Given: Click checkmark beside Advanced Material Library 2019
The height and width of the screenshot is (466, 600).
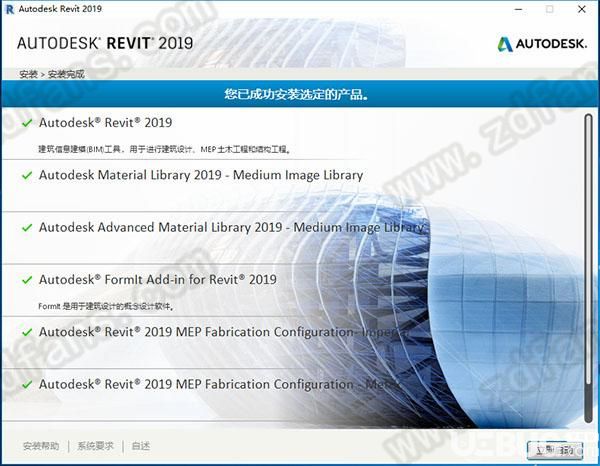Looking at the screenshot, I should [27, 228].
